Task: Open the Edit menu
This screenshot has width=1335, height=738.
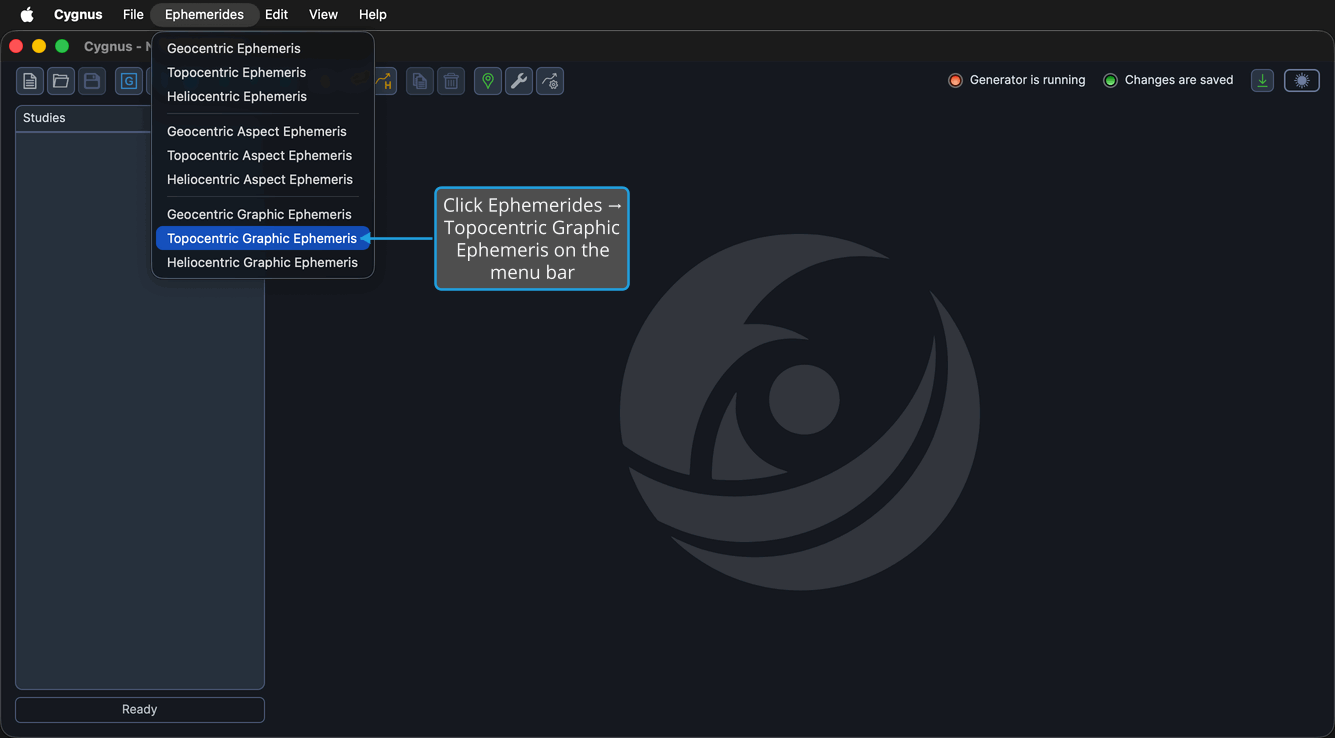Action: [276, 14]
